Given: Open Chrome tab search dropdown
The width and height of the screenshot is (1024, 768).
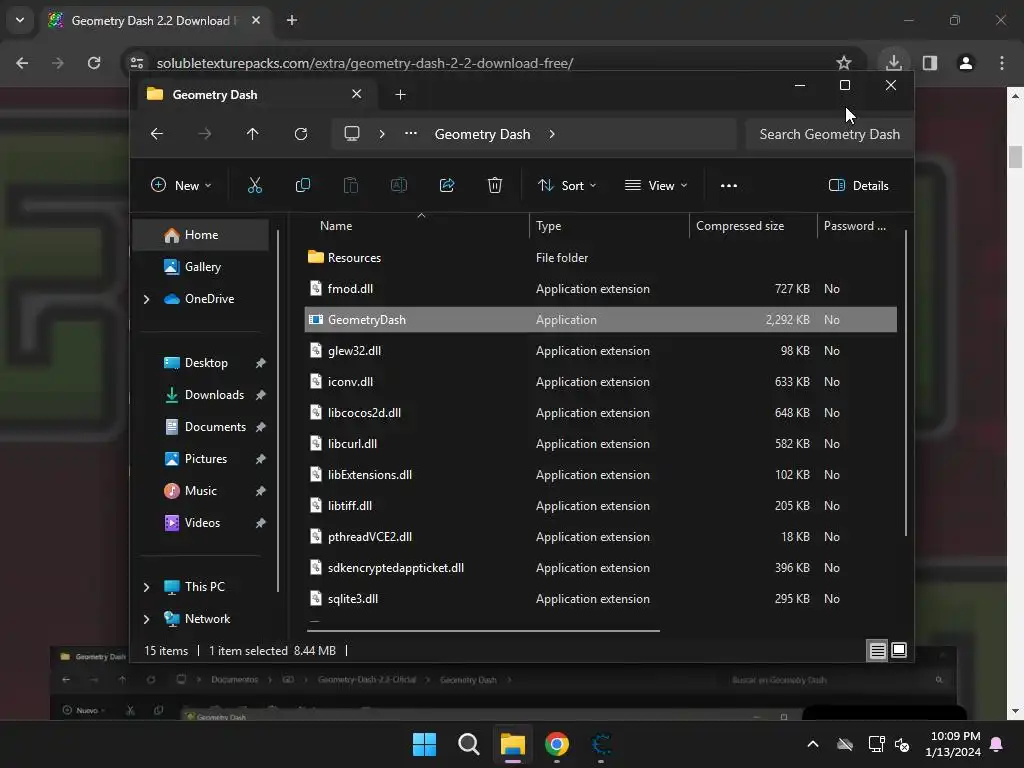Looking at the screenshot, I should [x=20, y=20].
